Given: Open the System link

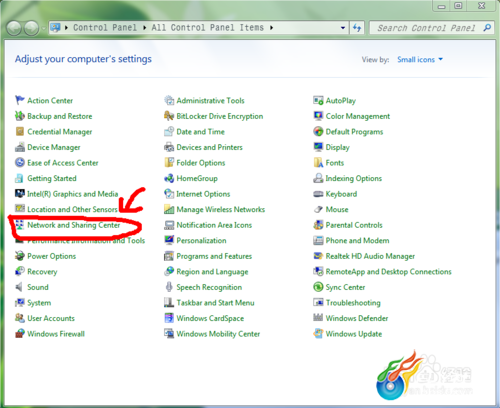Looking at the screenshot, I should [39, 303].
